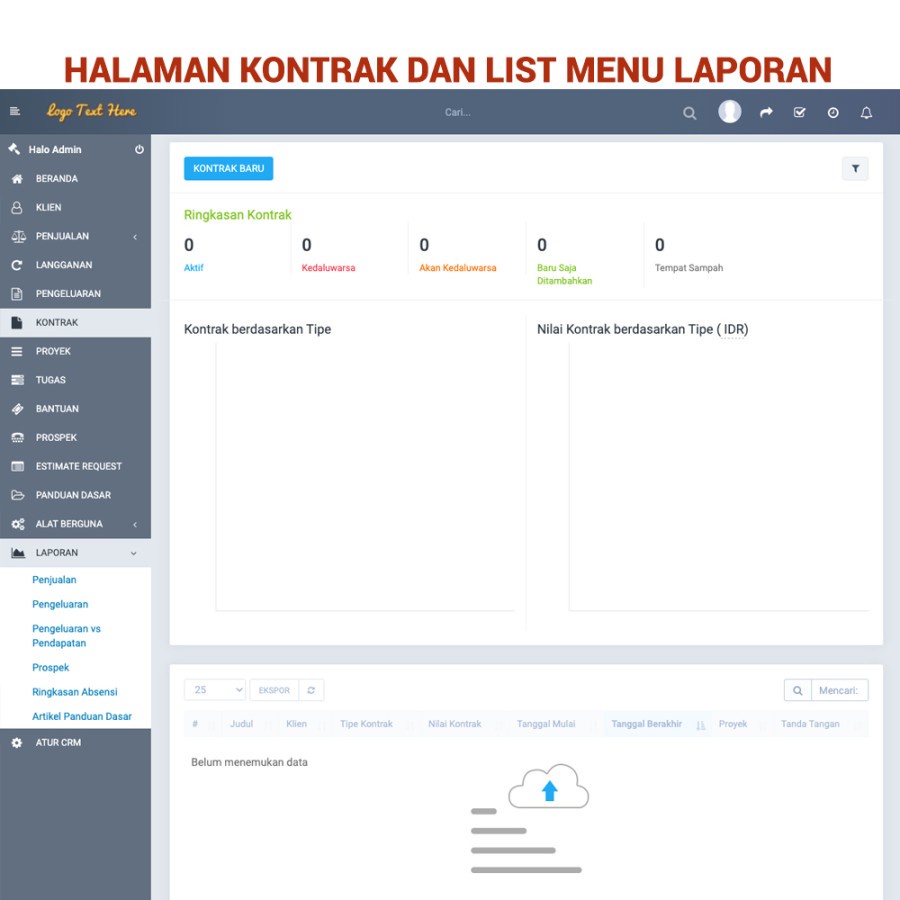Screen dimensions: 900x900
Task: Open the 25 rows-per-page dropdown
Action: tap(215, 690)
